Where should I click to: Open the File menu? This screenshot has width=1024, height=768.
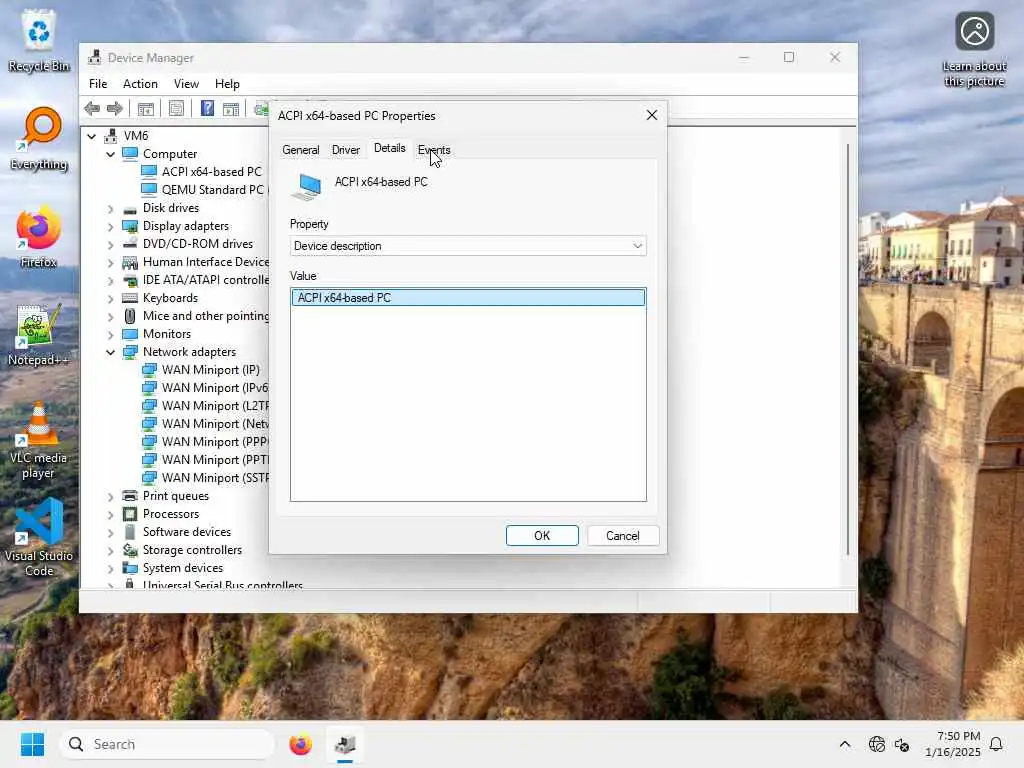point(98,84)
